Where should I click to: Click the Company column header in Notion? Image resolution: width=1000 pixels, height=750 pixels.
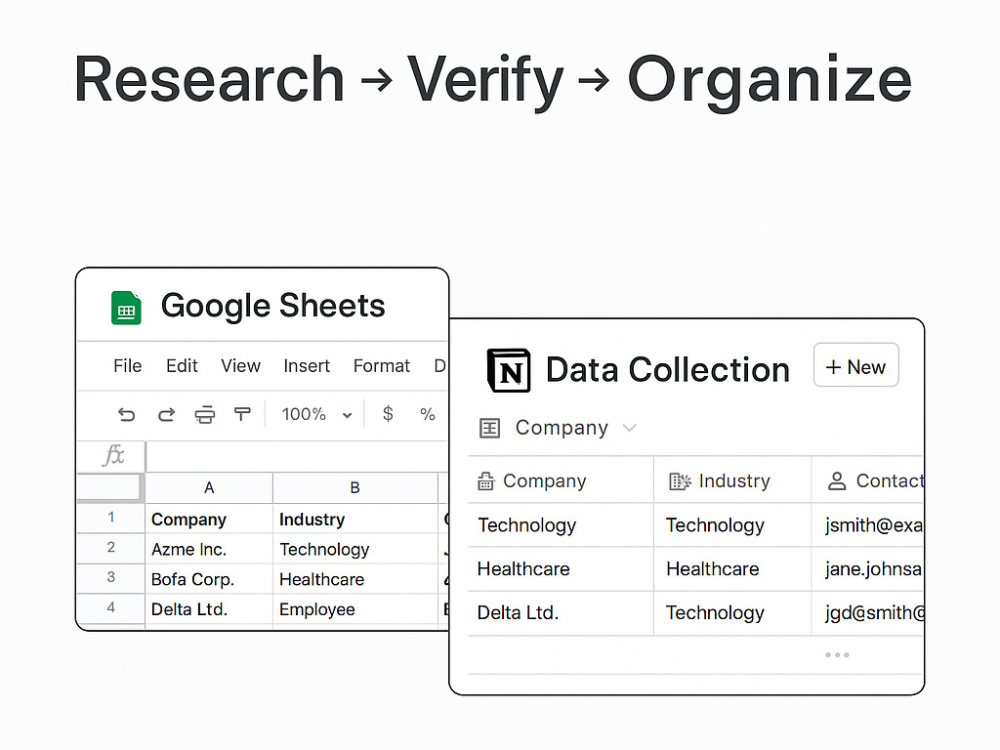pos(561,481)
